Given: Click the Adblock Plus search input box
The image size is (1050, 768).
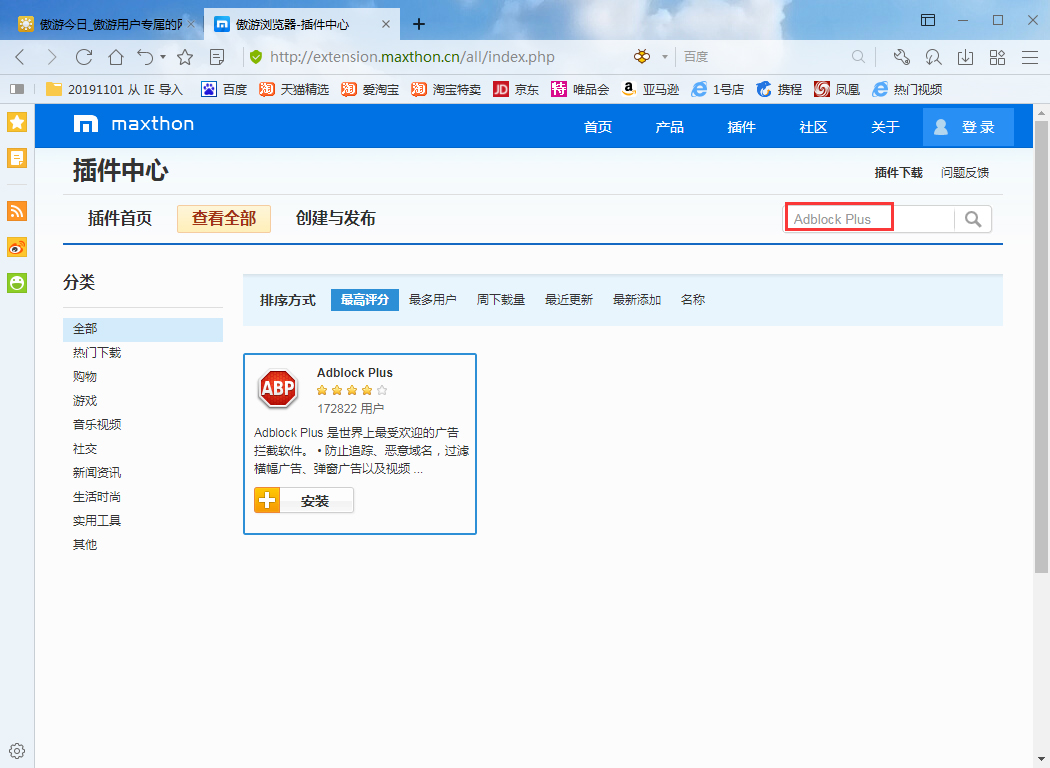Looking at the screenshot, I should (x=838, y=217).
